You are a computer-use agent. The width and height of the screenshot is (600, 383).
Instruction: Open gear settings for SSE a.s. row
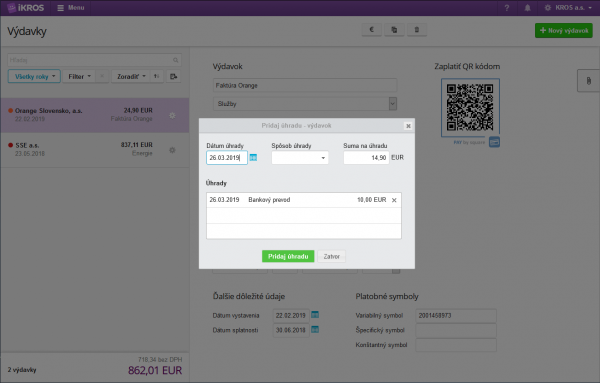[173, 150]
